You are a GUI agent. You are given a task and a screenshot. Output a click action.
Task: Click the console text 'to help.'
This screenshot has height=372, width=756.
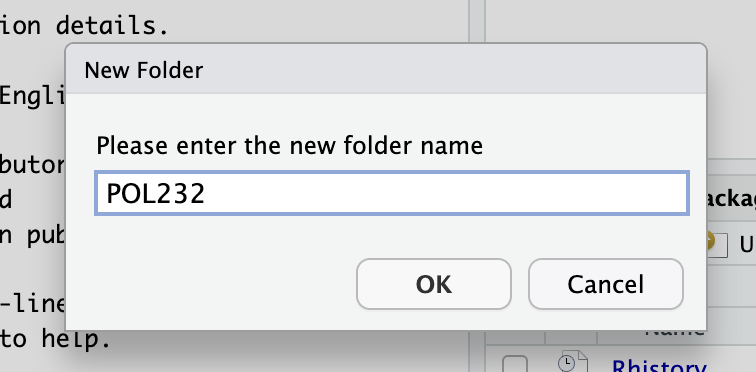point(55,339)
